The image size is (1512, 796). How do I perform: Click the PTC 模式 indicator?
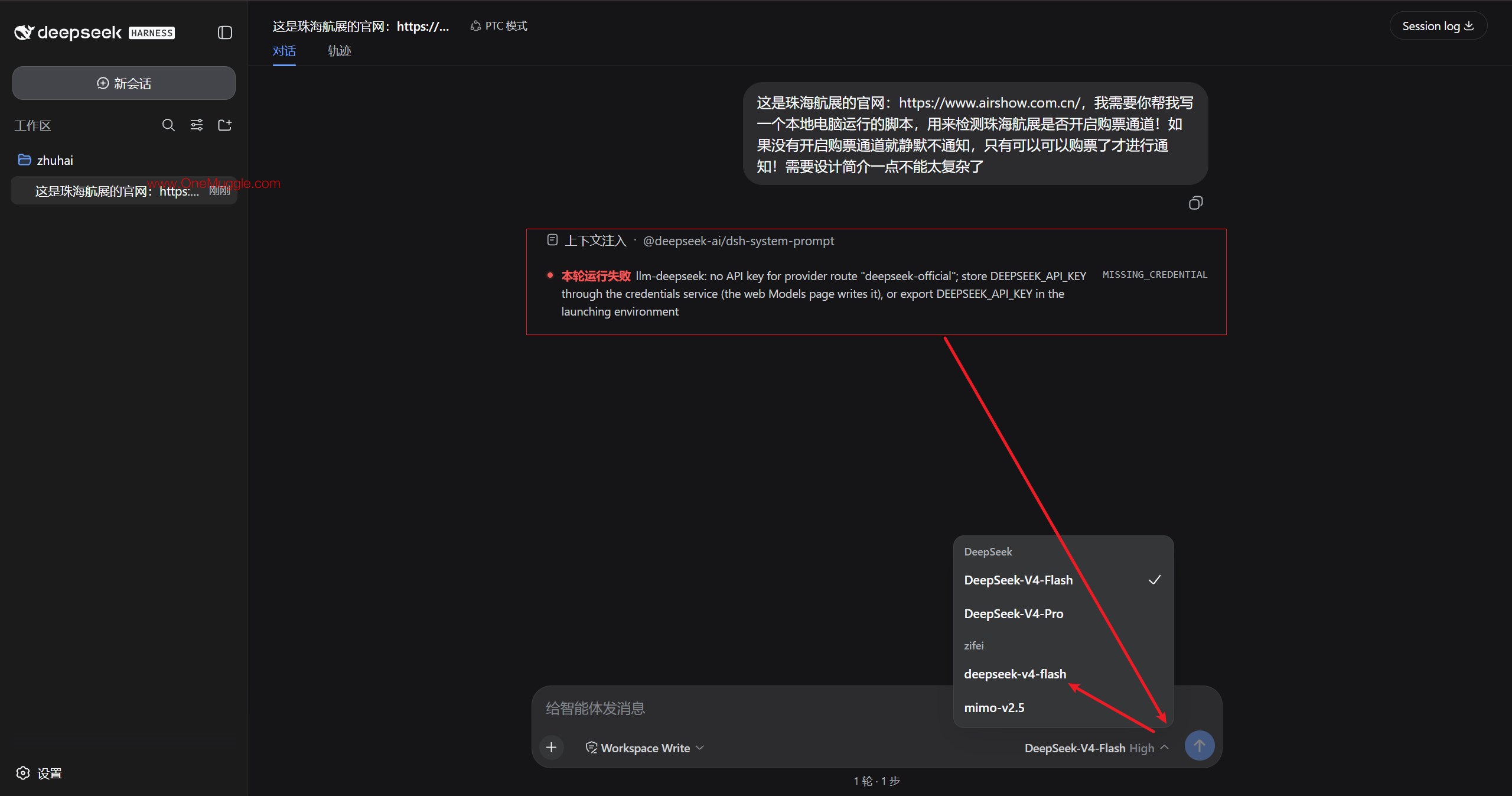(499, 26)
